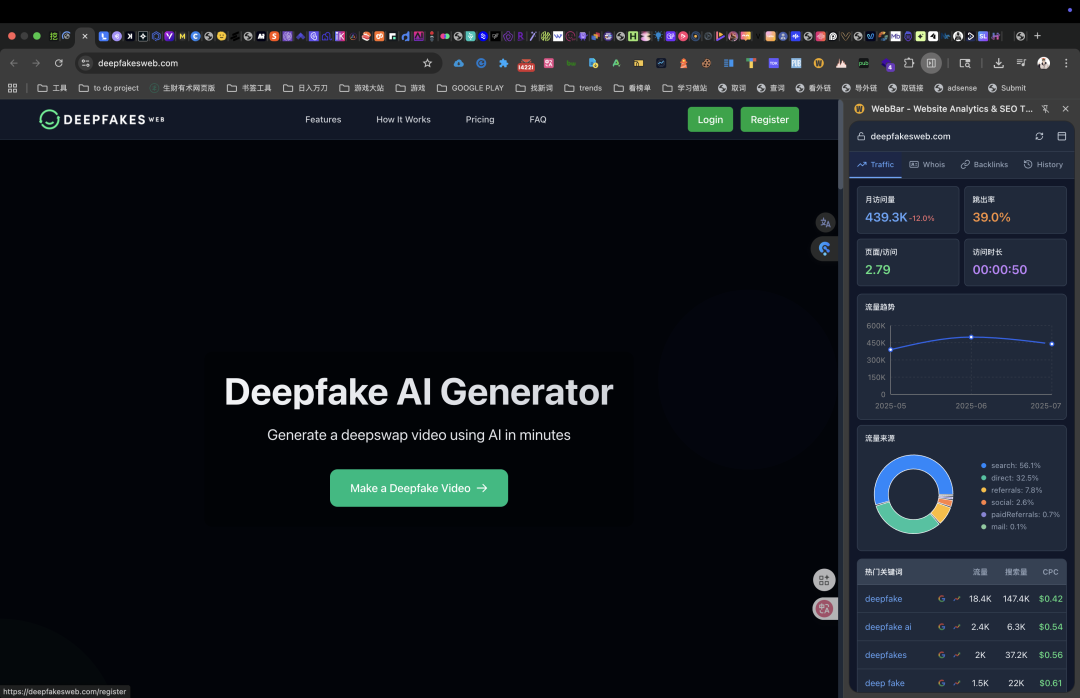Open the 工具 bookmarks folder
This screenshot has width=1080, height=698.
tap(52, 88)
